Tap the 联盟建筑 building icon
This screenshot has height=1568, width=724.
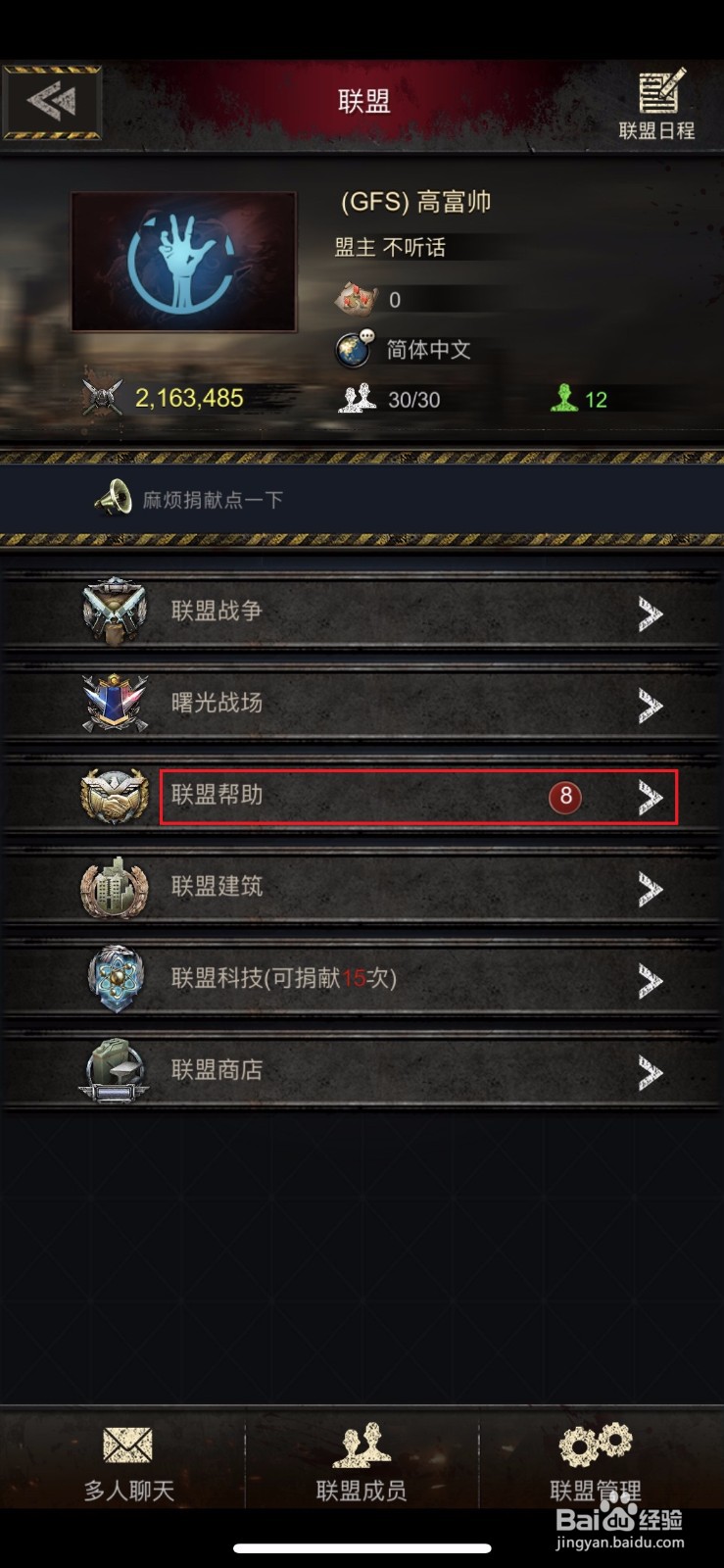115,887
